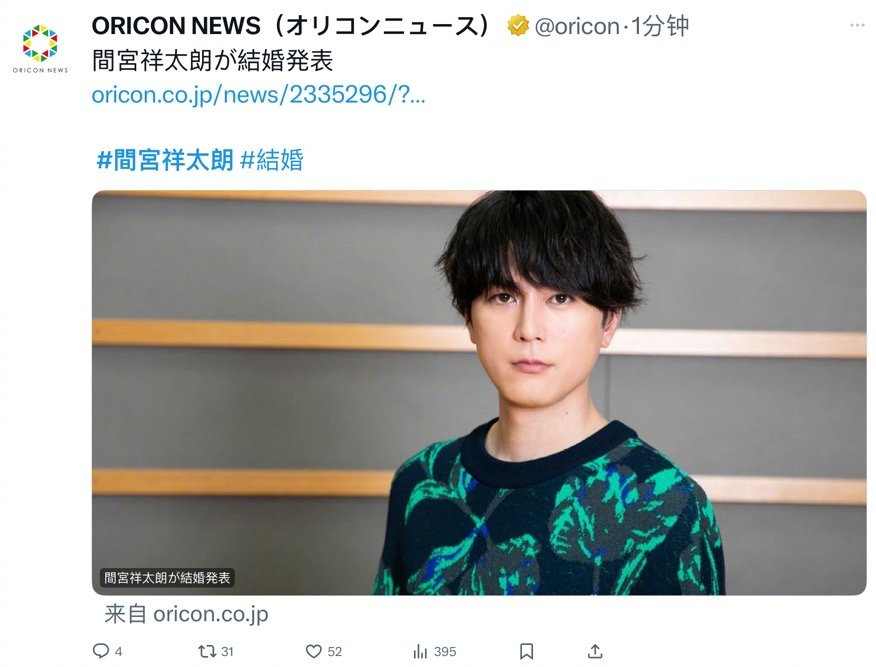The width and height of the screenshot is (876, 667).
Task: Click the 1分钟 timestamp
Action: tap(659, 26)
